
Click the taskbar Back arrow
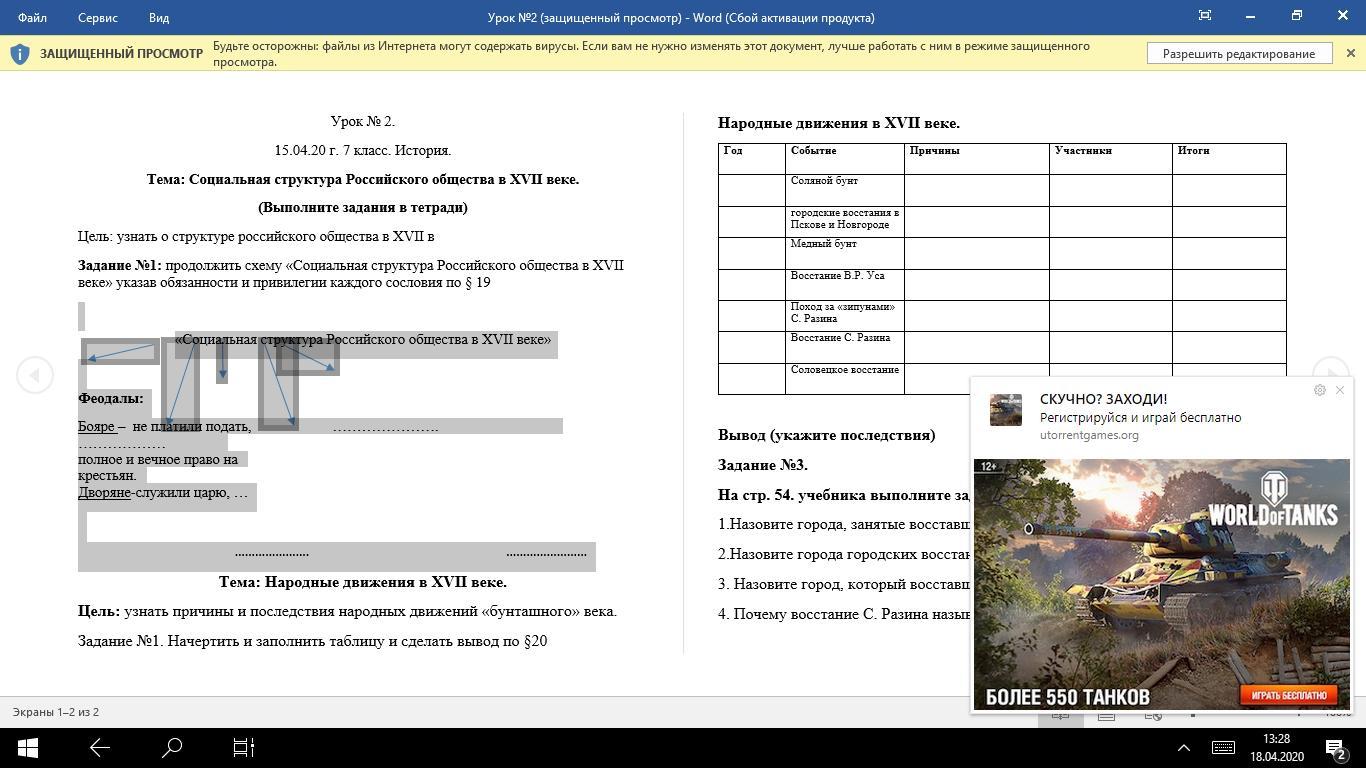pyautogui.click(x=100, y=747)
